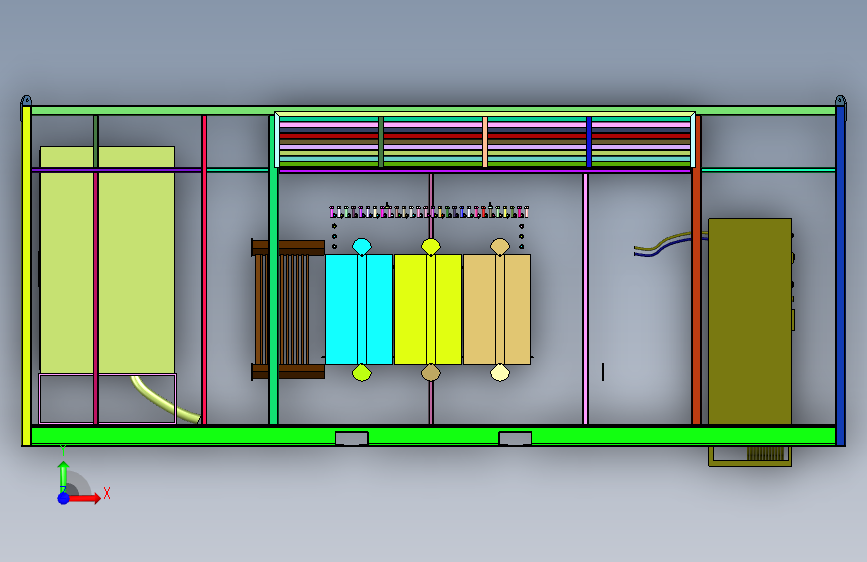Select the lime bottom bushing under cyan coil
This screenshot has width=867, height=562.
click(x=362, y=373)
